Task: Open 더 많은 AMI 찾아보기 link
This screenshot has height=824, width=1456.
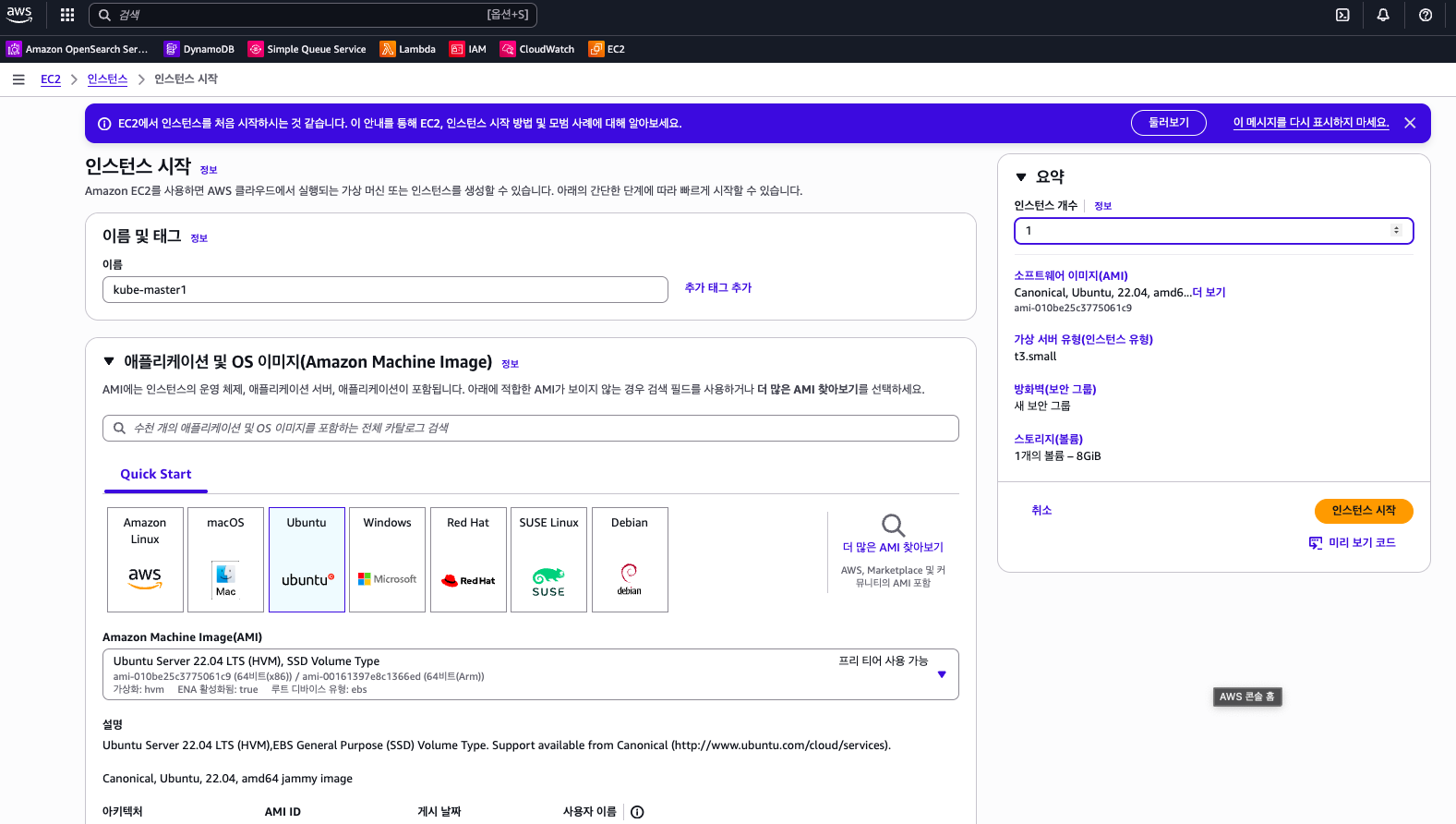Action: coord(893,548)
